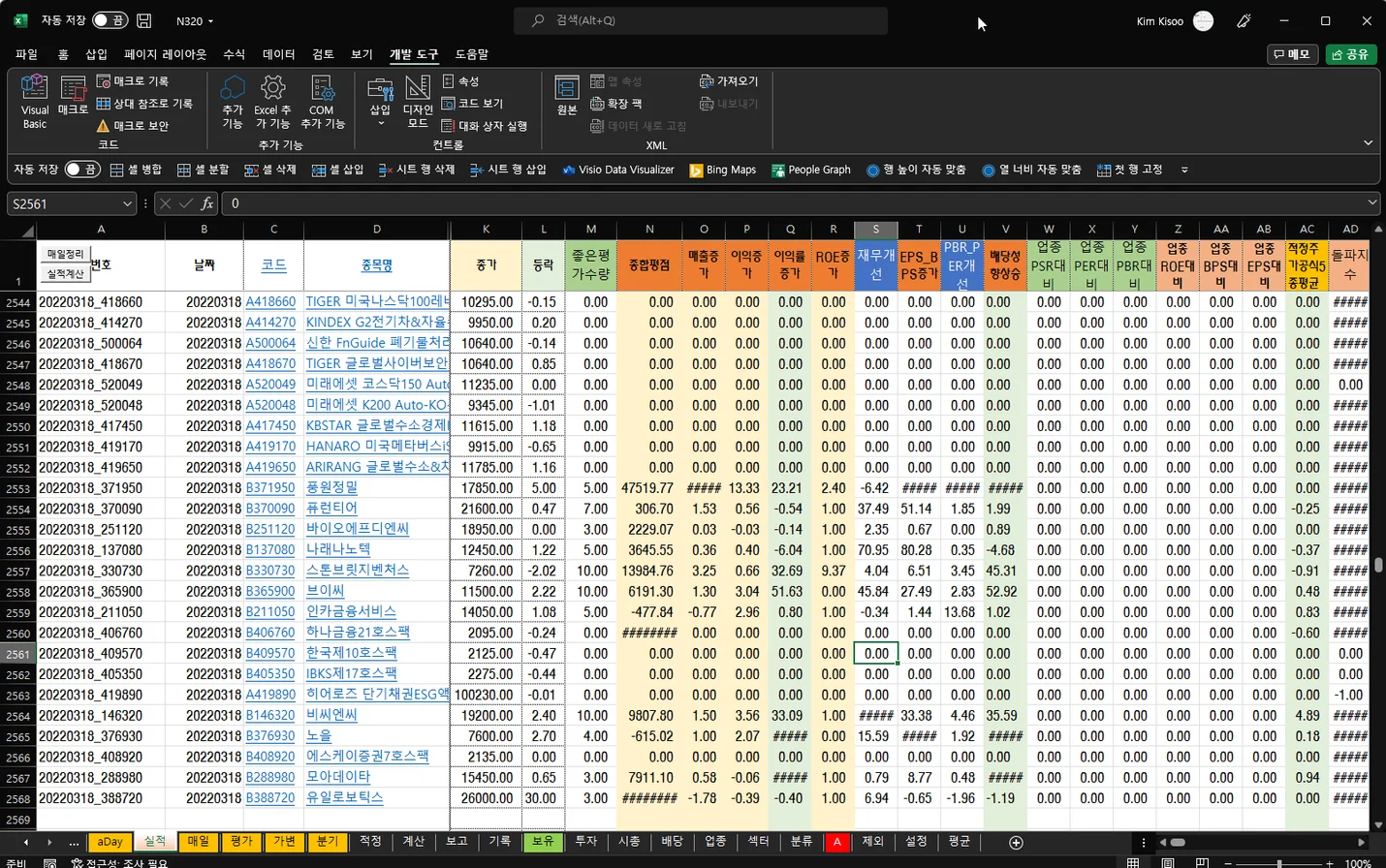Enable 행 높이 자동 맞춤
This screenshot has width=1386, height=868.
pyautogui.click(x=916, y=170)
